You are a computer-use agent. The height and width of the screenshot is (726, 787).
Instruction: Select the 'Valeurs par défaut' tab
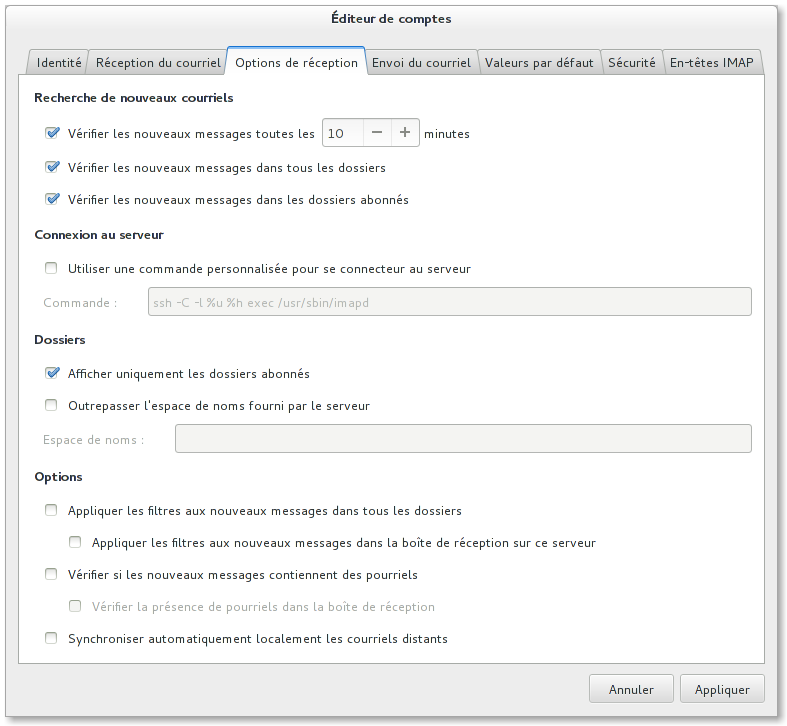[539, 62]
